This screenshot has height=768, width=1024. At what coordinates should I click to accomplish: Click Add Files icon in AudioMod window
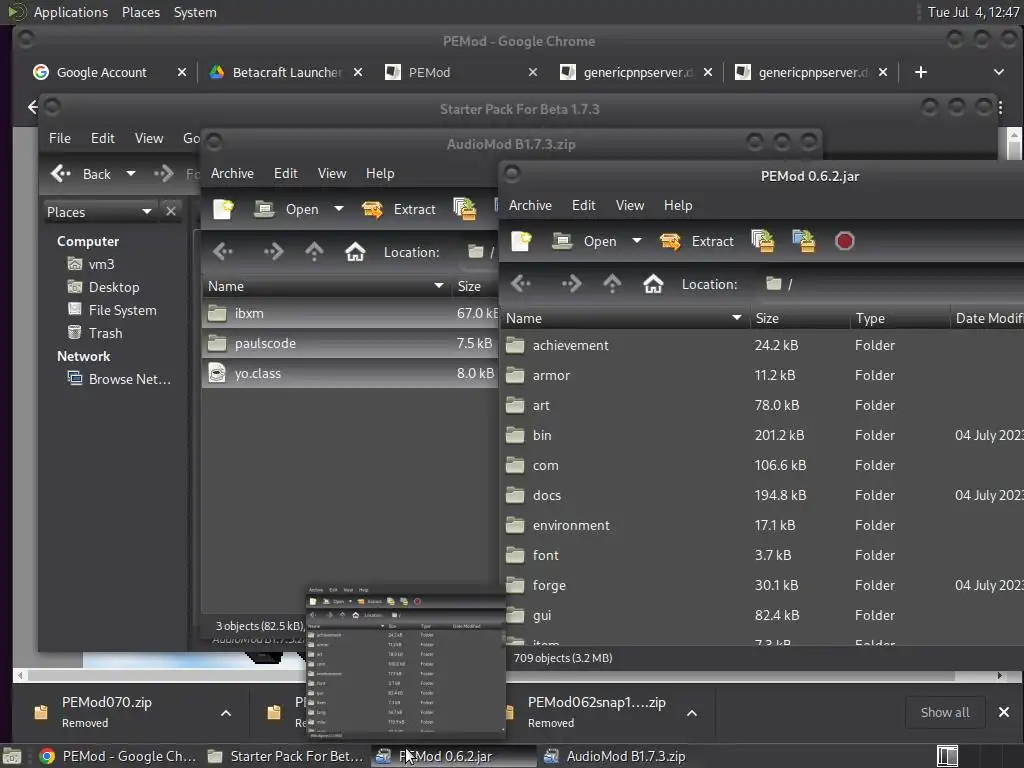click(464, 209)
